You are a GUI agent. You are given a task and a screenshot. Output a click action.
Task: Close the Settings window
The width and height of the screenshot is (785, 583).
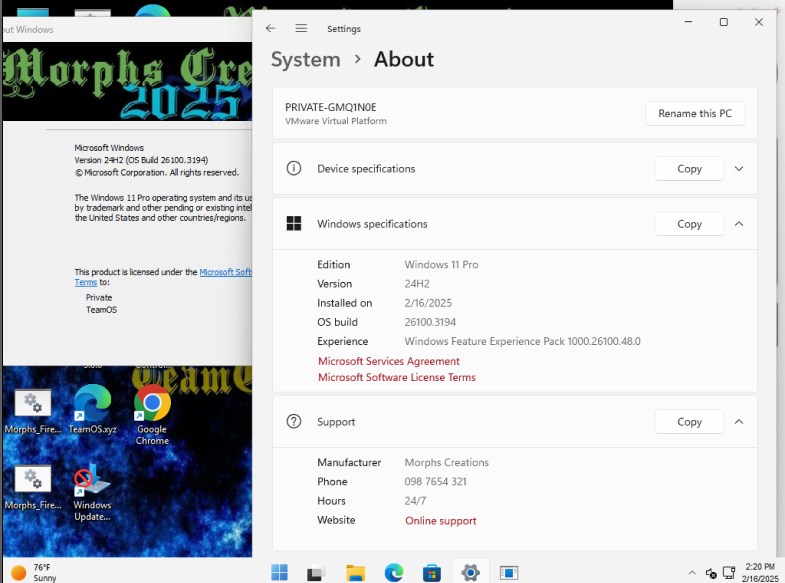[x=758, y=22]
